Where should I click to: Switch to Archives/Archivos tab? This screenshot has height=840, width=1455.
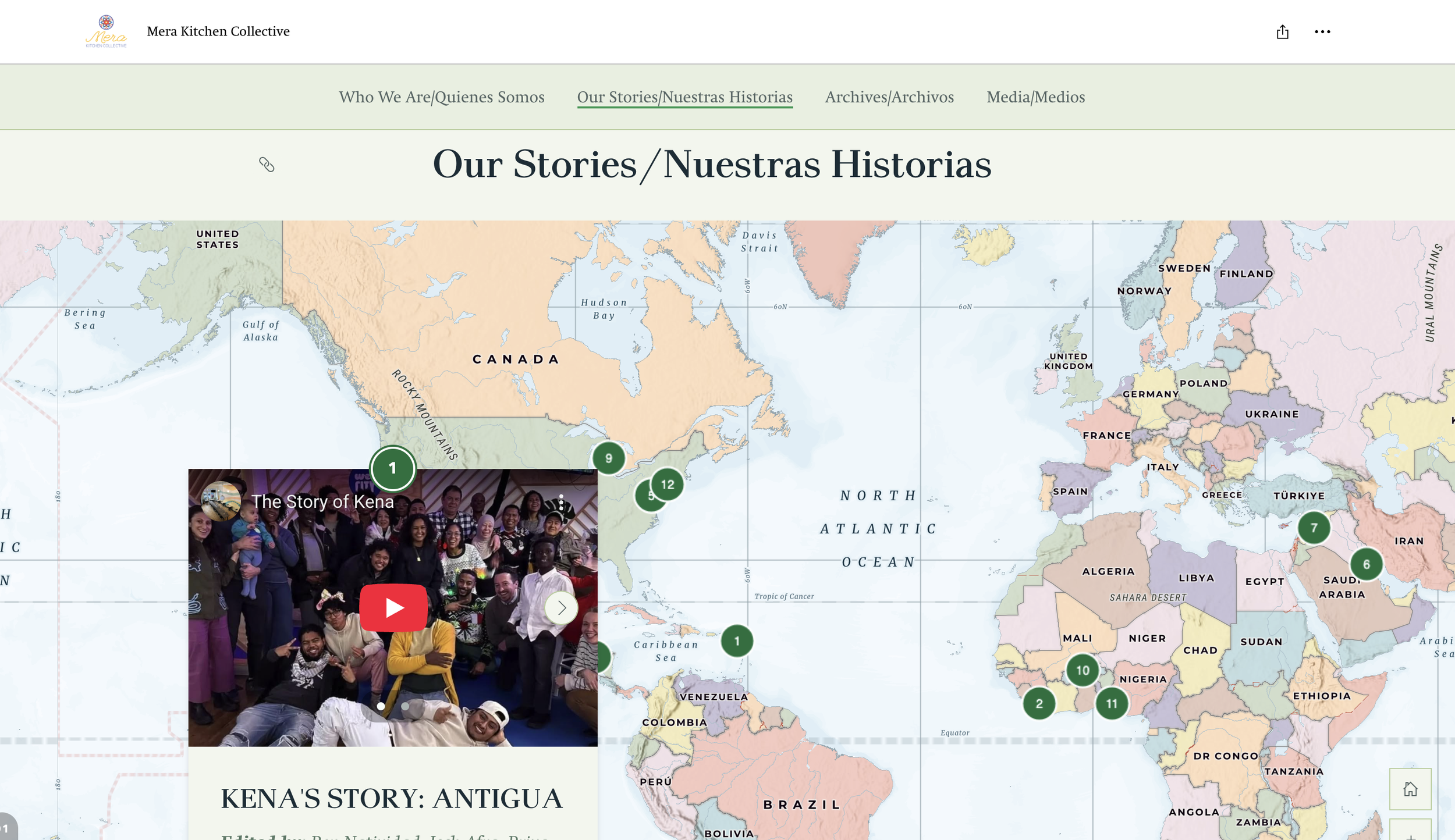[x=889, y=97]
